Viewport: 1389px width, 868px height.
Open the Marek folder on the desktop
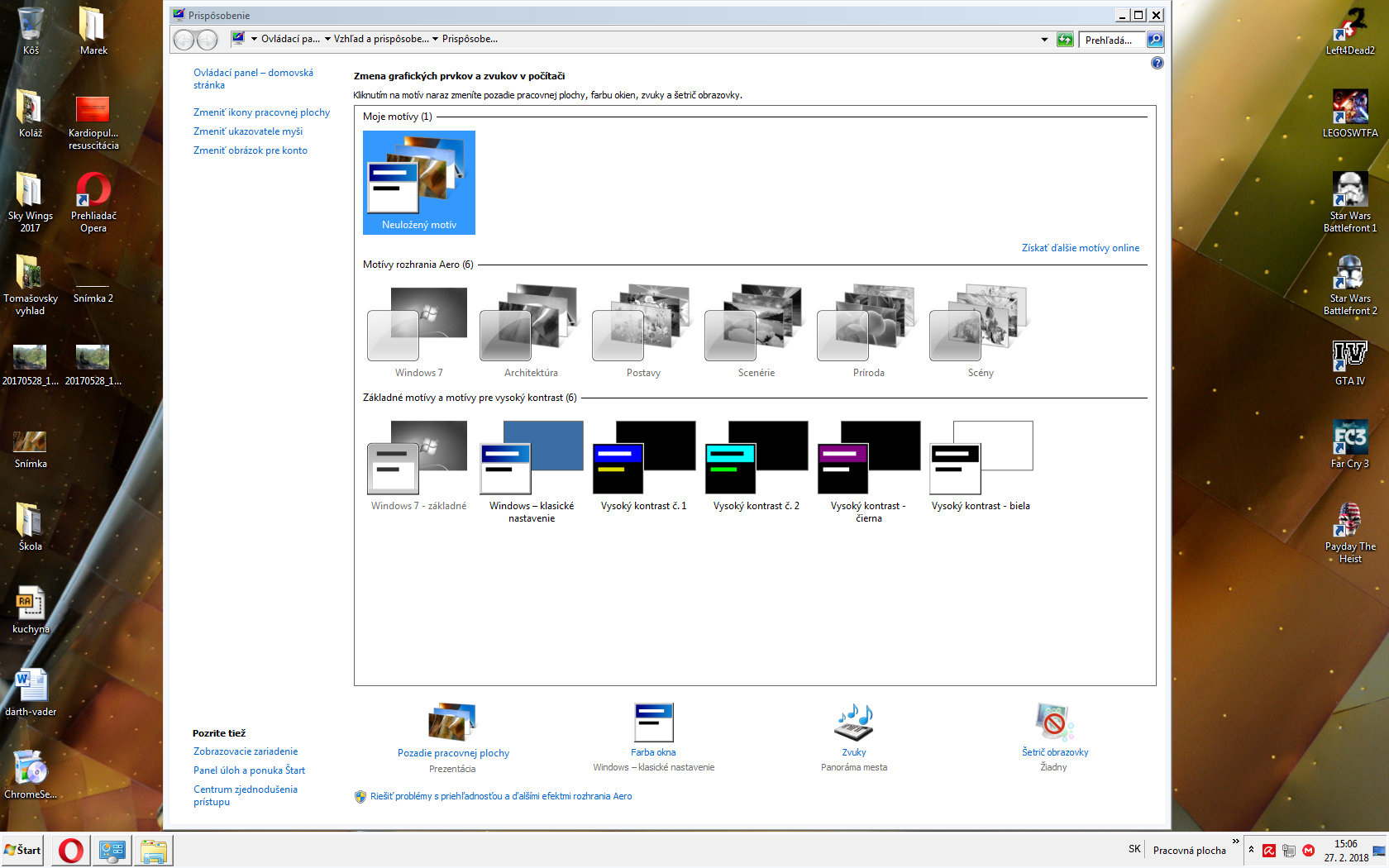point(93,31)
